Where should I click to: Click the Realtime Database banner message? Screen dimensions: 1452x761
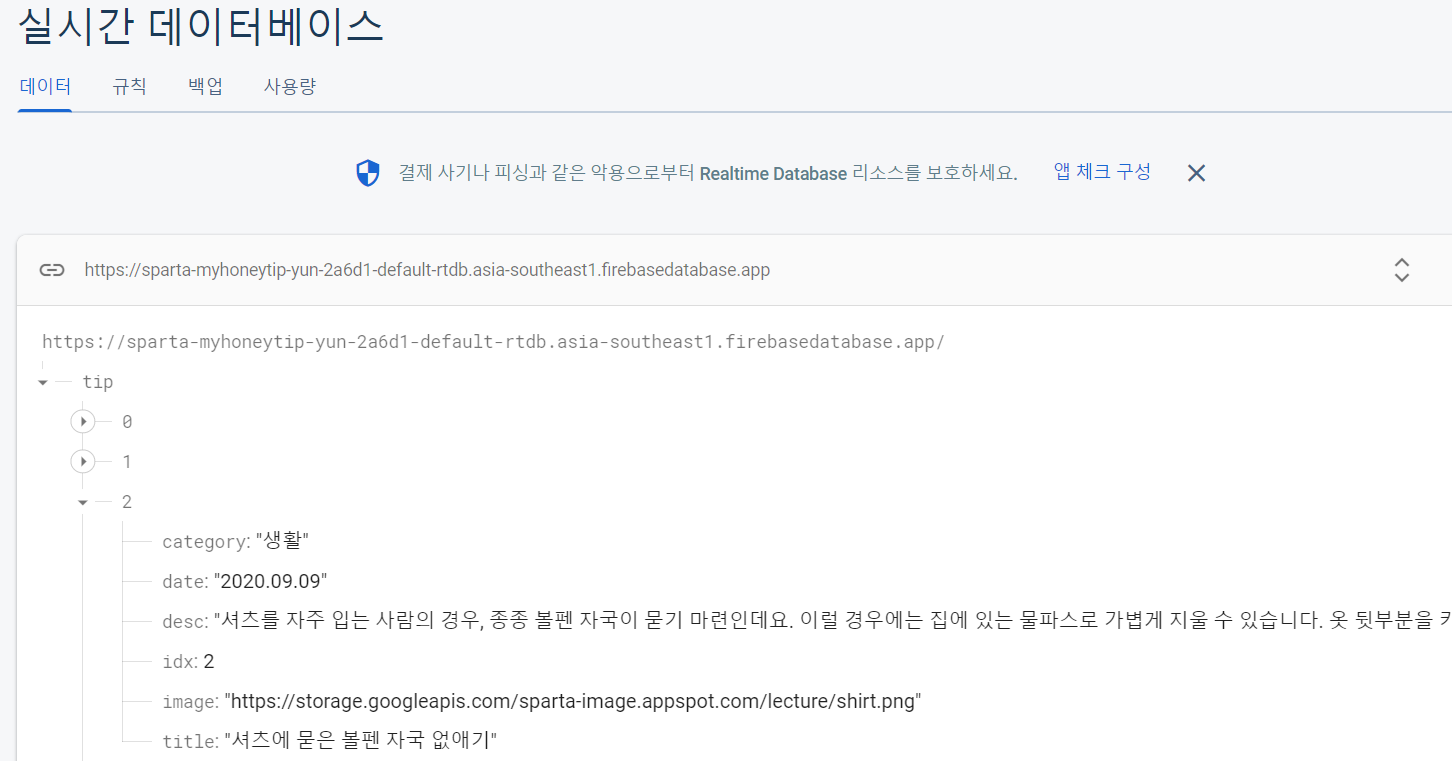[x=708, y=173]
